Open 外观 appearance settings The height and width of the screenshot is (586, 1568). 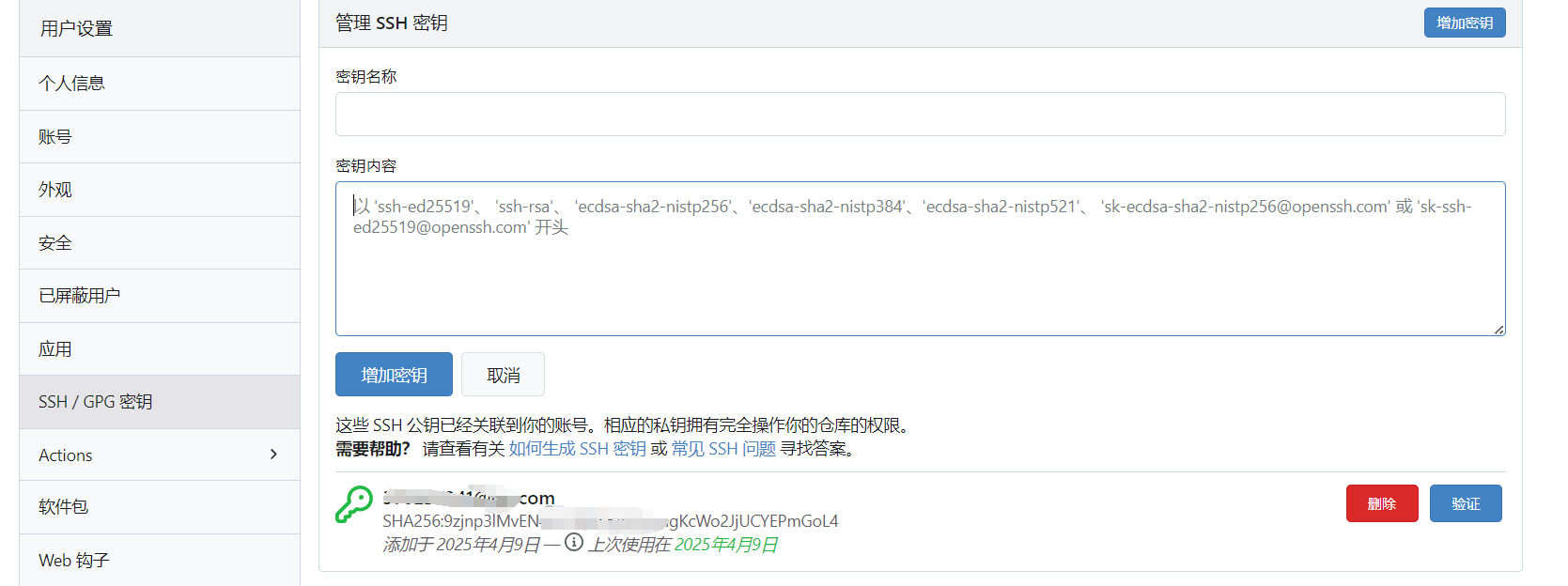coord(55,190)
